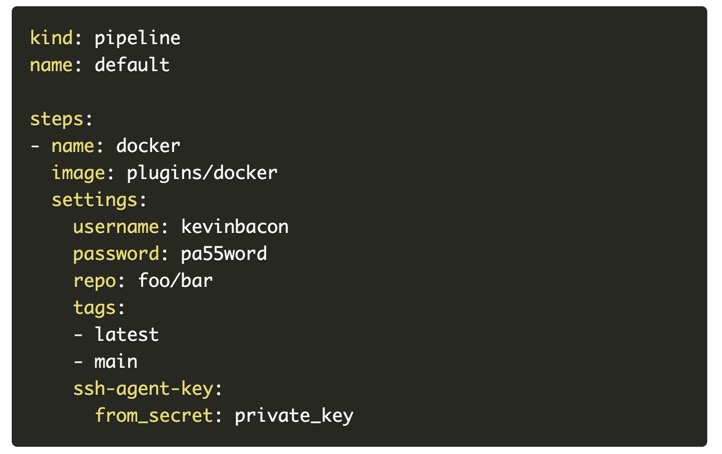This screenshot has height=454, width=722.
Task: Click the 'image' key
Action: [78, 173]
